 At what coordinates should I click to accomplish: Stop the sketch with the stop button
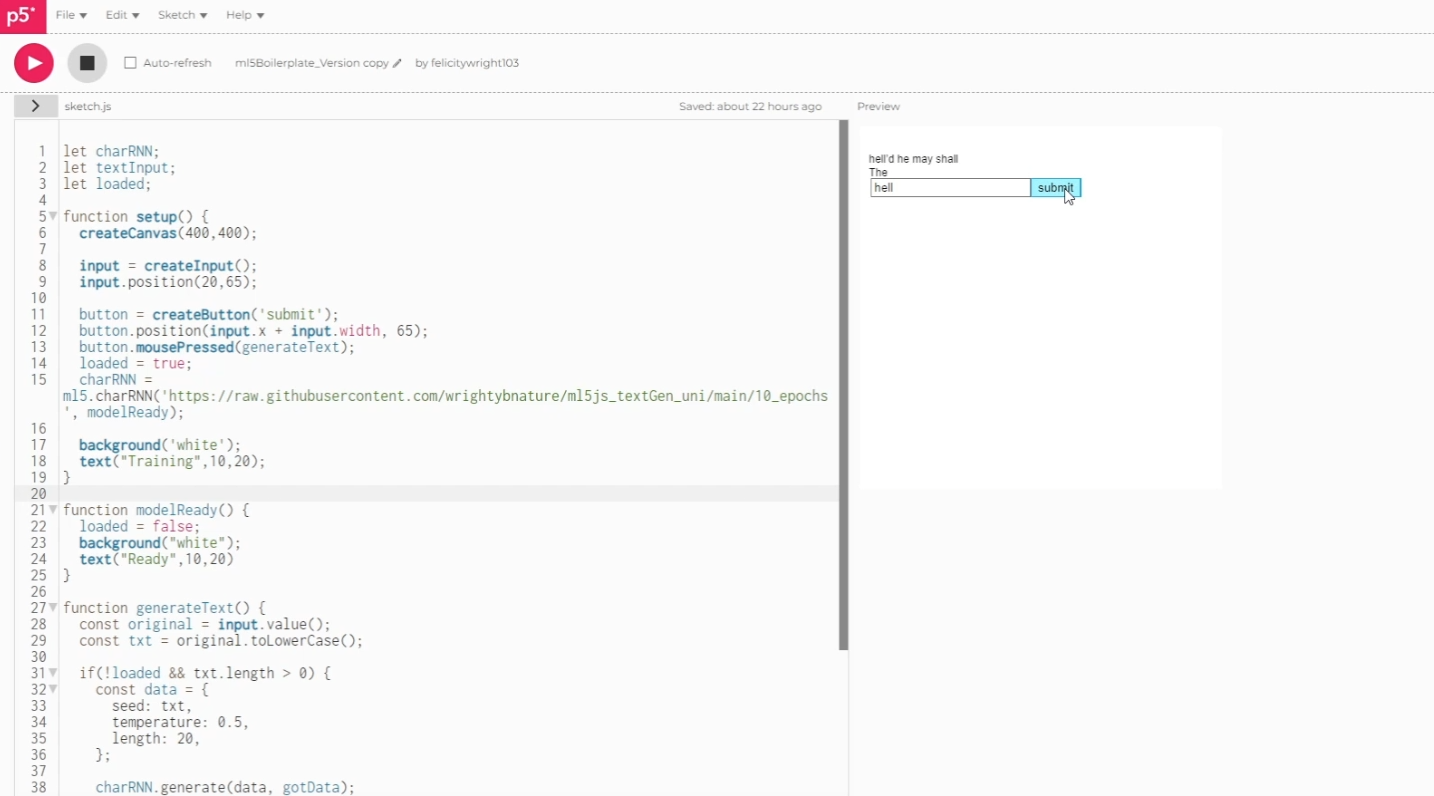click(87, 63)
